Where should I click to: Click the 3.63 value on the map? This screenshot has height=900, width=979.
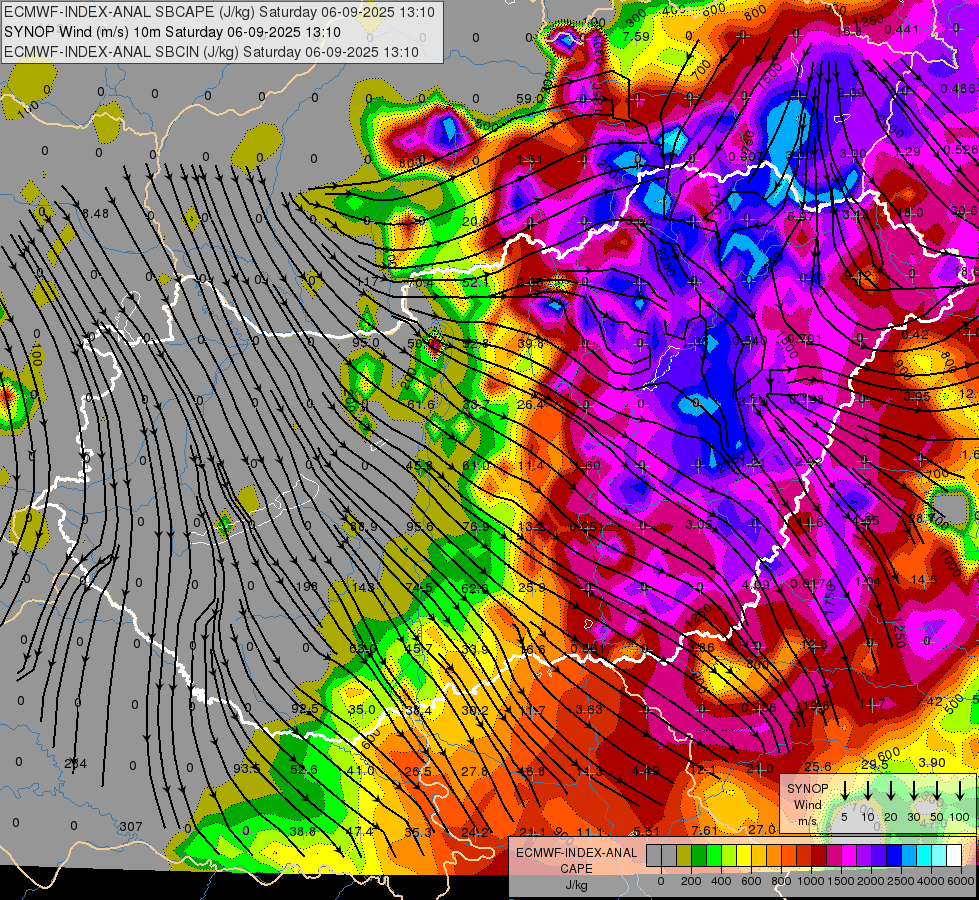tap(589, 709)
